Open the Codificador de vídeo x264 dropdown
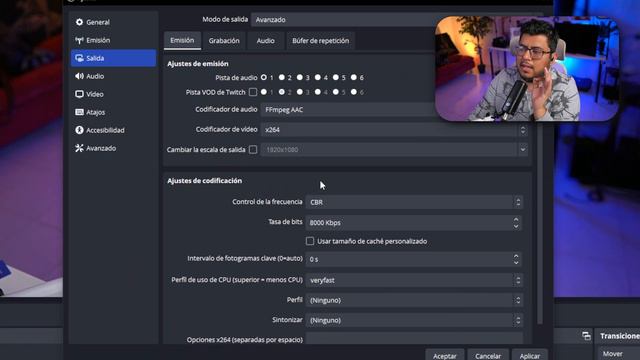640x360 pixels. click(x=394, y=130)
